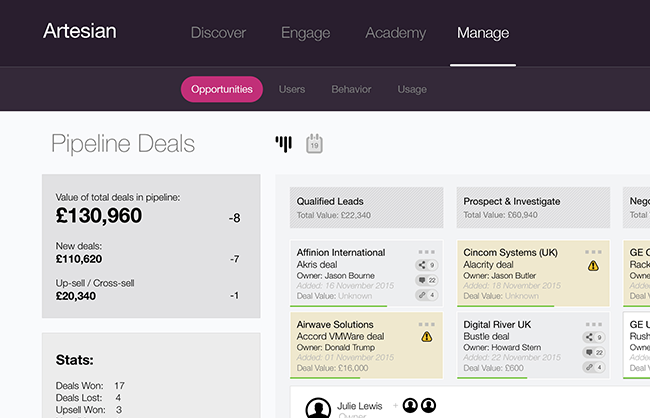
Task: Select the Opportunities sub-tab
Action: (222, 89)
